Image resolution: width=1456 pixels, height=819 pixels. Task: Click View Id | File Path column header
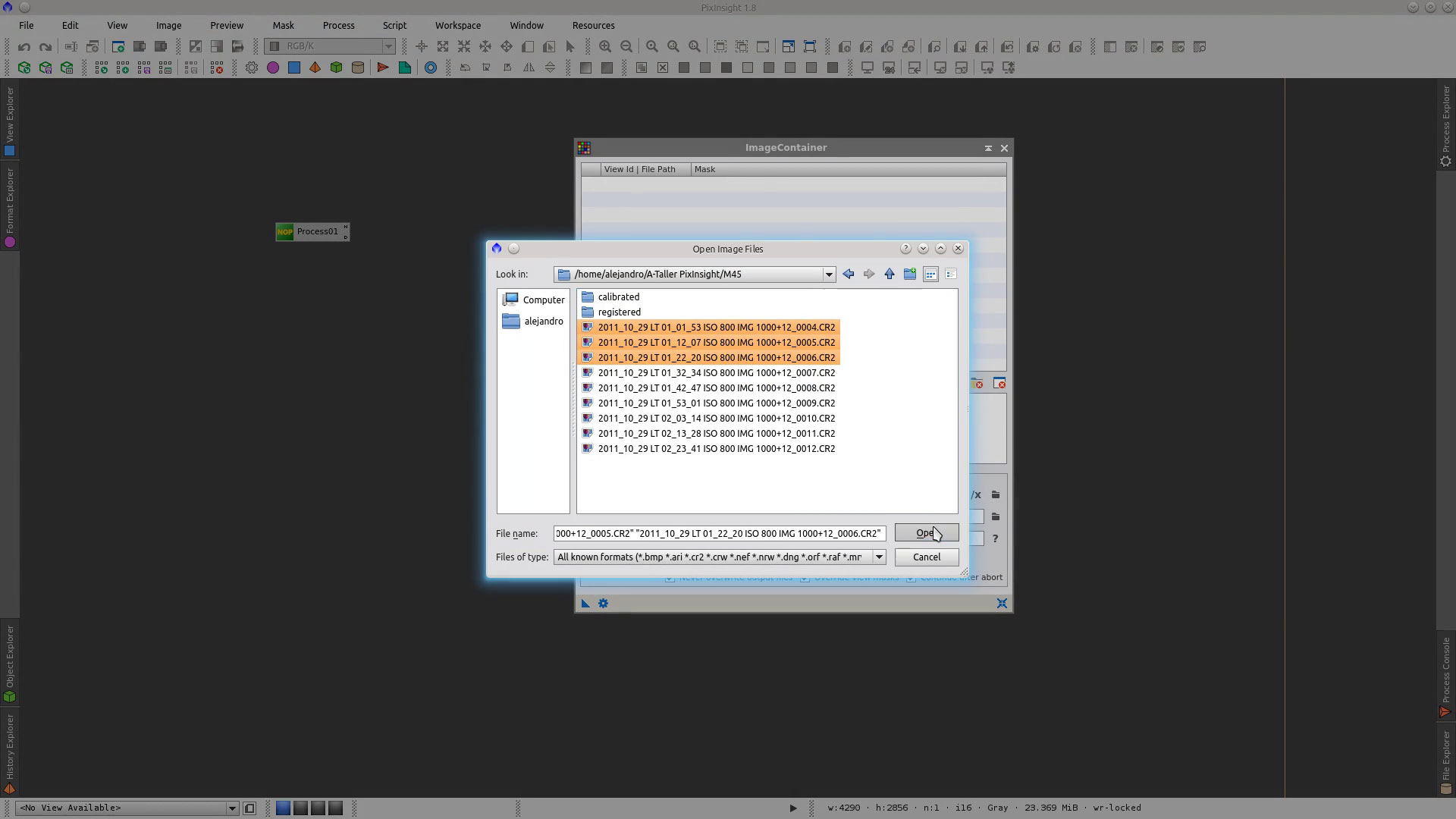646,170
